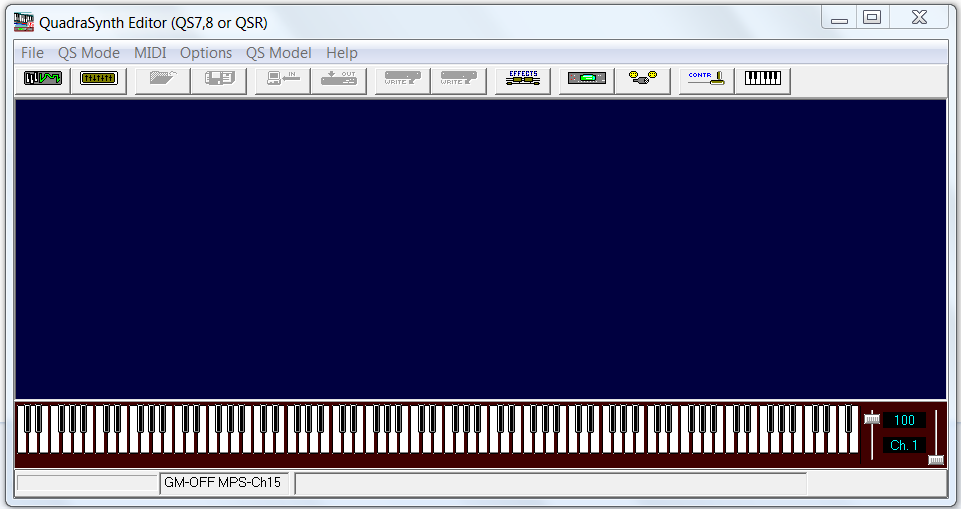Click the rack module green display icon
This screenshot has height=509, width=961.
(586, 79)
